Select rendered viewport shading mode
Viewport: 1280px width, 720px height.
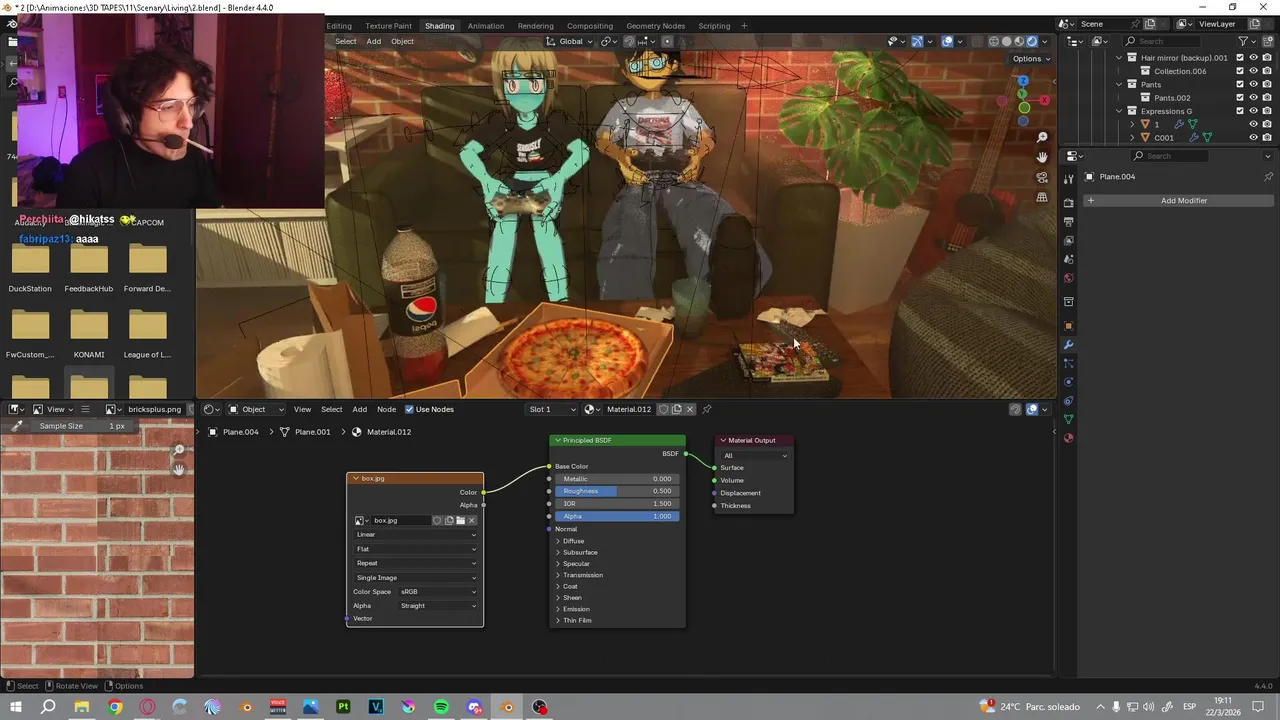point(1032,41)
